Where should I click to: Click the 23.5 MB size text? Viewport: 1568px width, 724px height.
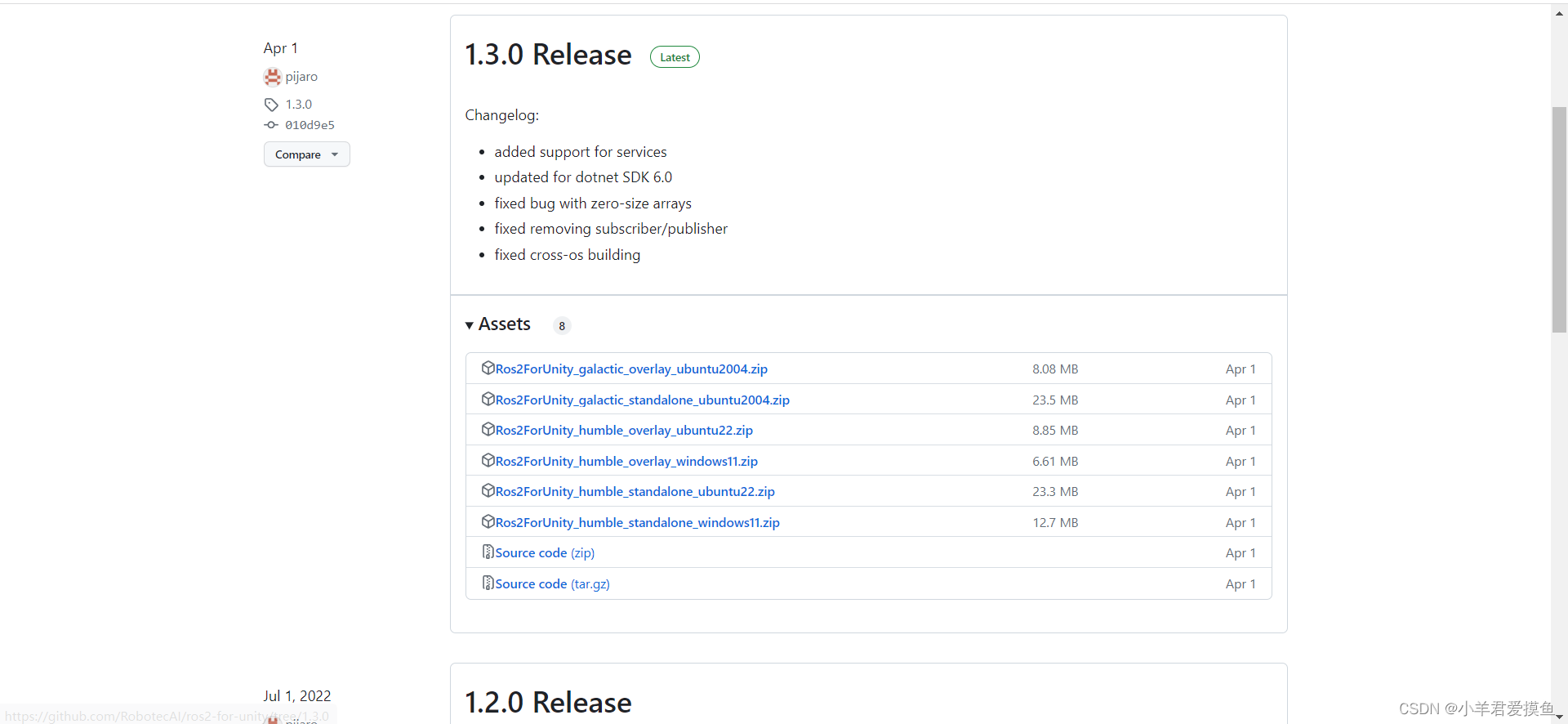(1055, 400)
